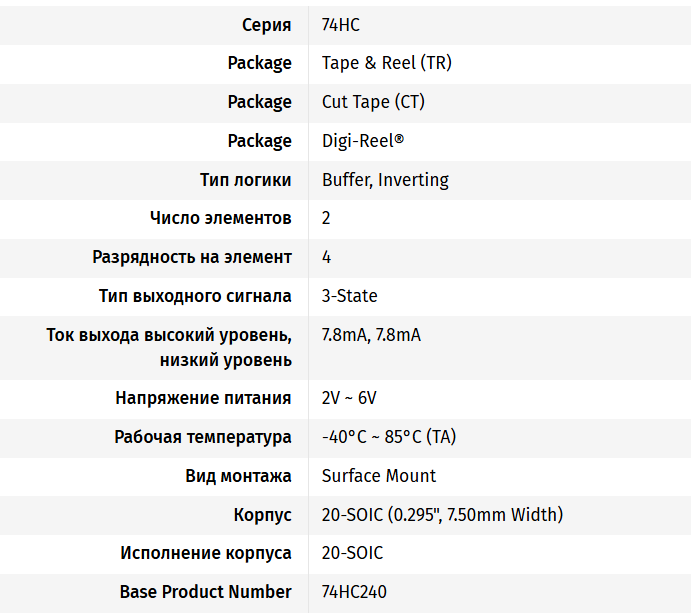Image resolution: width=691 pixels, height=615 pixels.
Task: Select the "Base Product Number" label
Action: [205, 592]
